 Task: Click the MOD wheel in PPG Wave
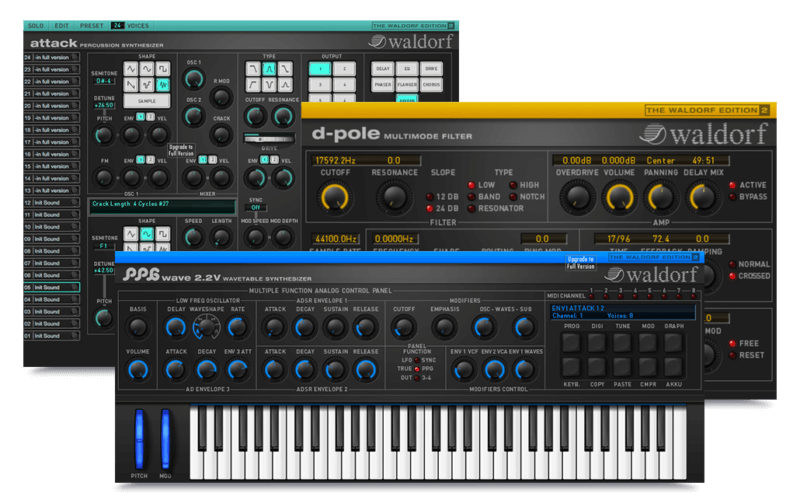click(x=165, y=439)
